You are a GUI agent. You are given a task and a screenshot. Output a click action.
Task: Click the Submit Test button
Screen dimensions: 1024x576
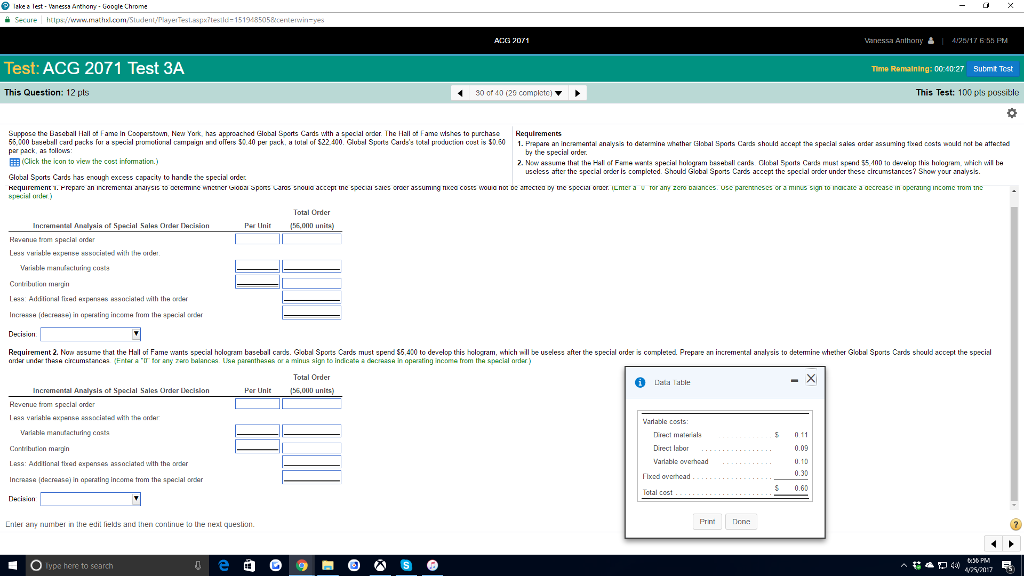tap(993, 67)
